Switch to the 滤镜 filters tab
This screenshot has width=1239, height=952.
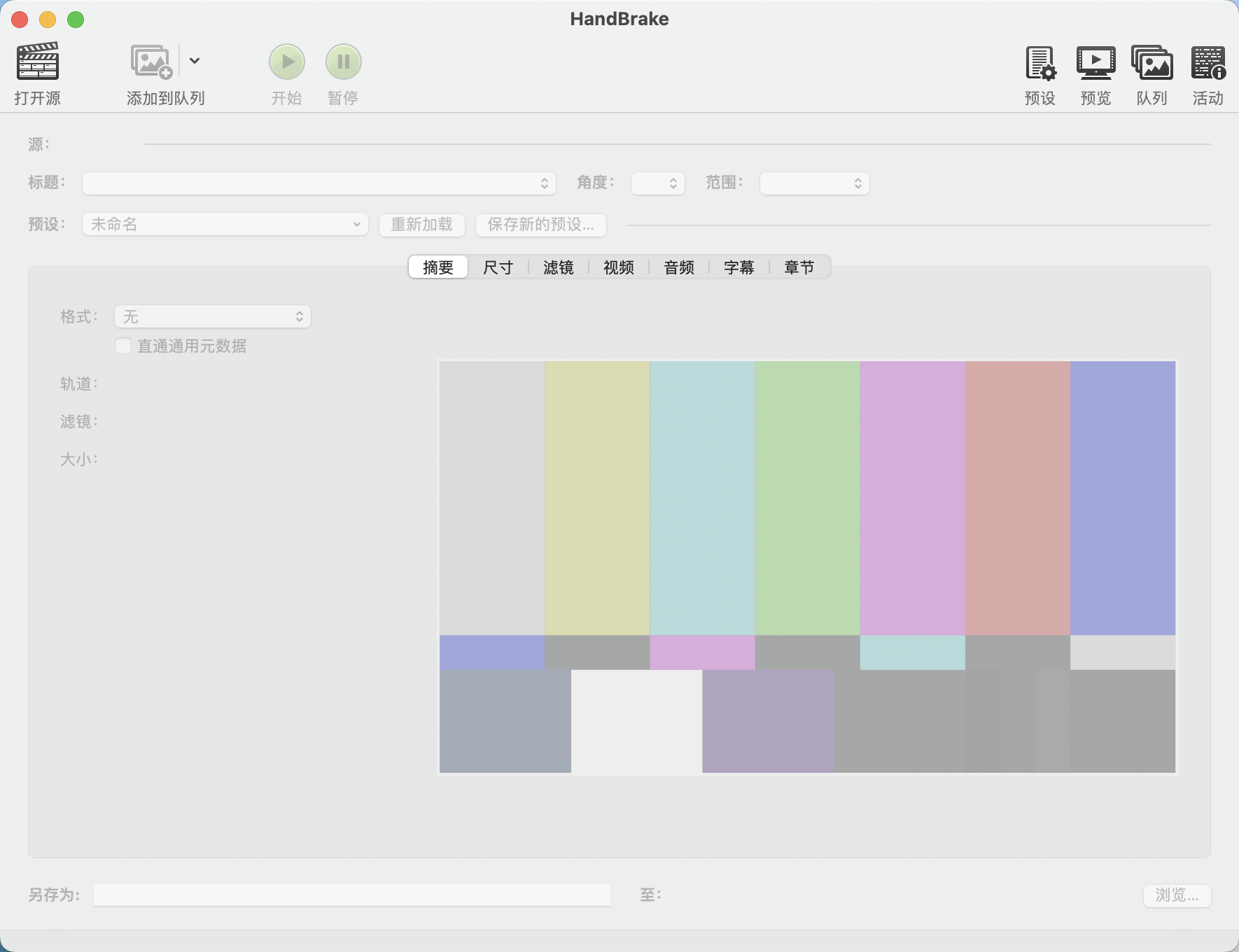(559, 267)
